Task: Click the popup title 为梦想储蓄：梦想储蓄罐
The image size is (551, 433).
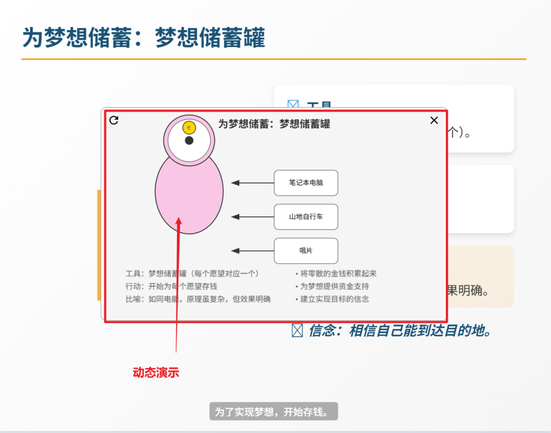Action: coord(274,124)
